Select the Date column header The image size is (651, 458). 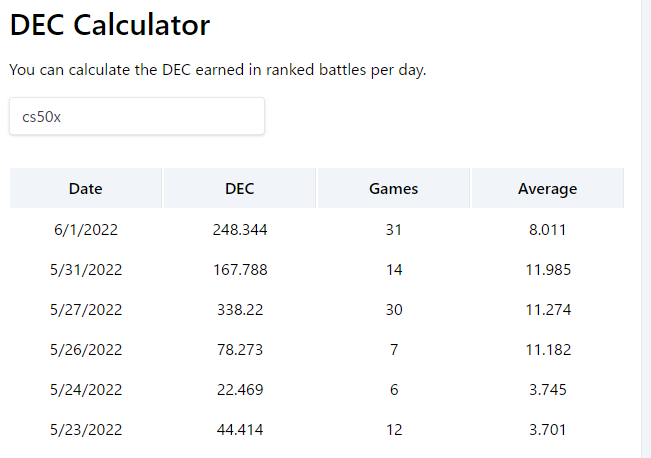(86, 189)
